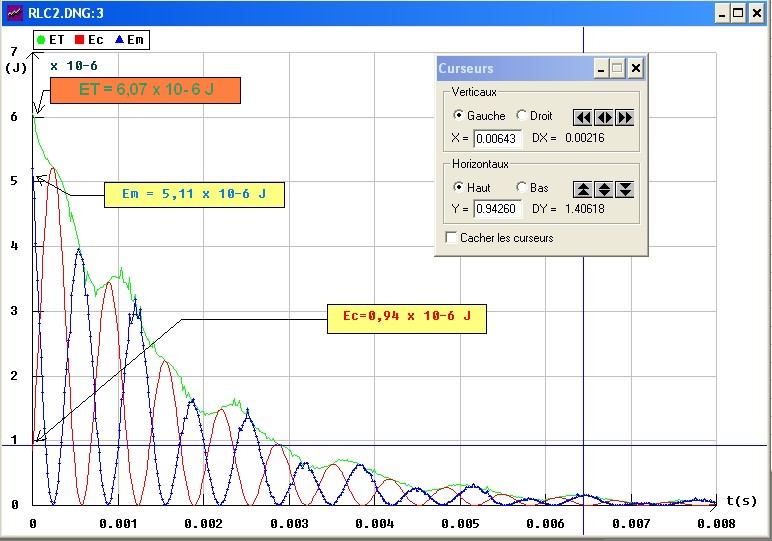Select the Gauche radio button
This screenshot has height=541, width=772.
[x=459, y=116]
